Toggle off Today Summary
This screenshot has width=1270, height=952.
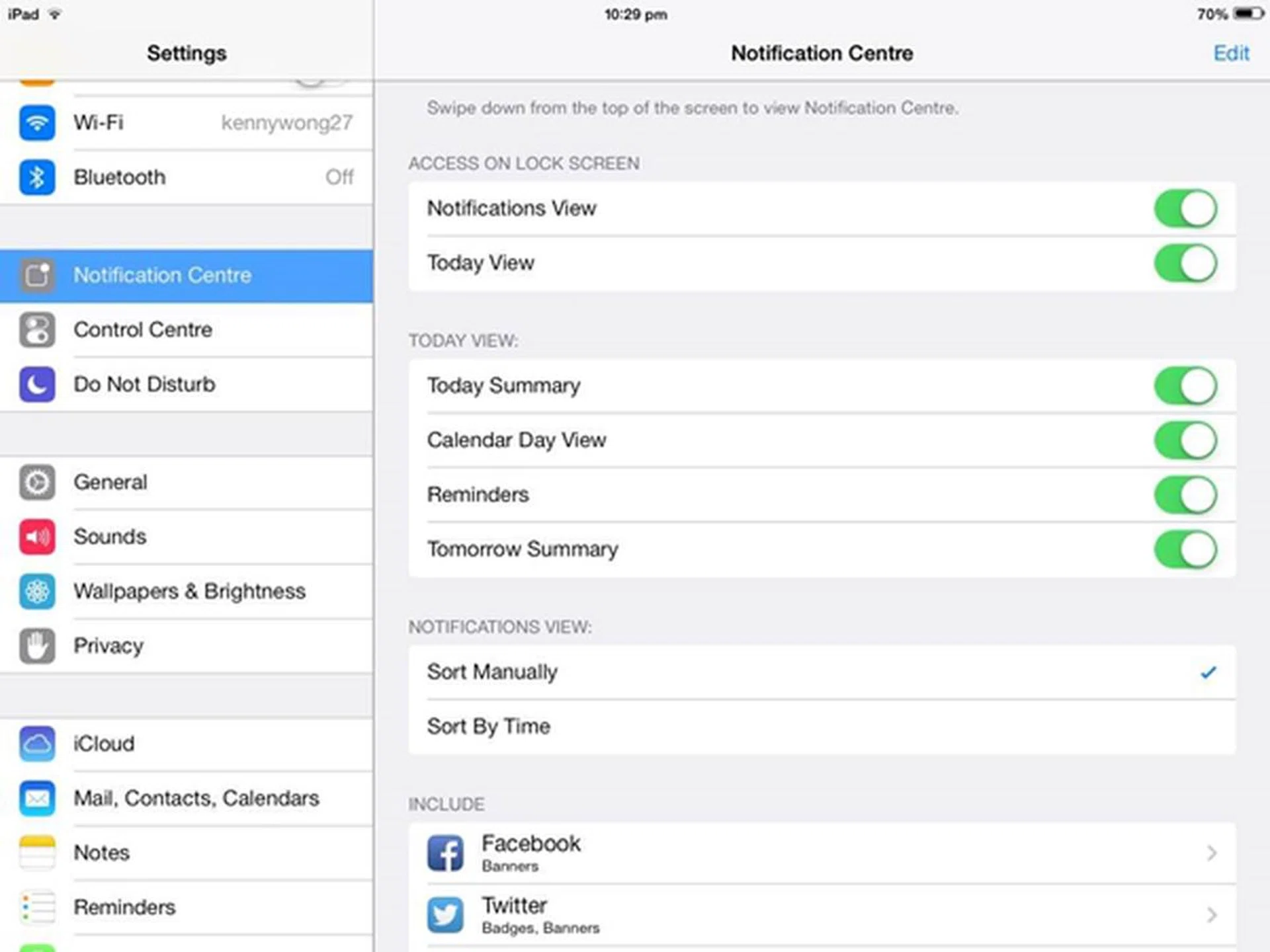point(1185,386)
